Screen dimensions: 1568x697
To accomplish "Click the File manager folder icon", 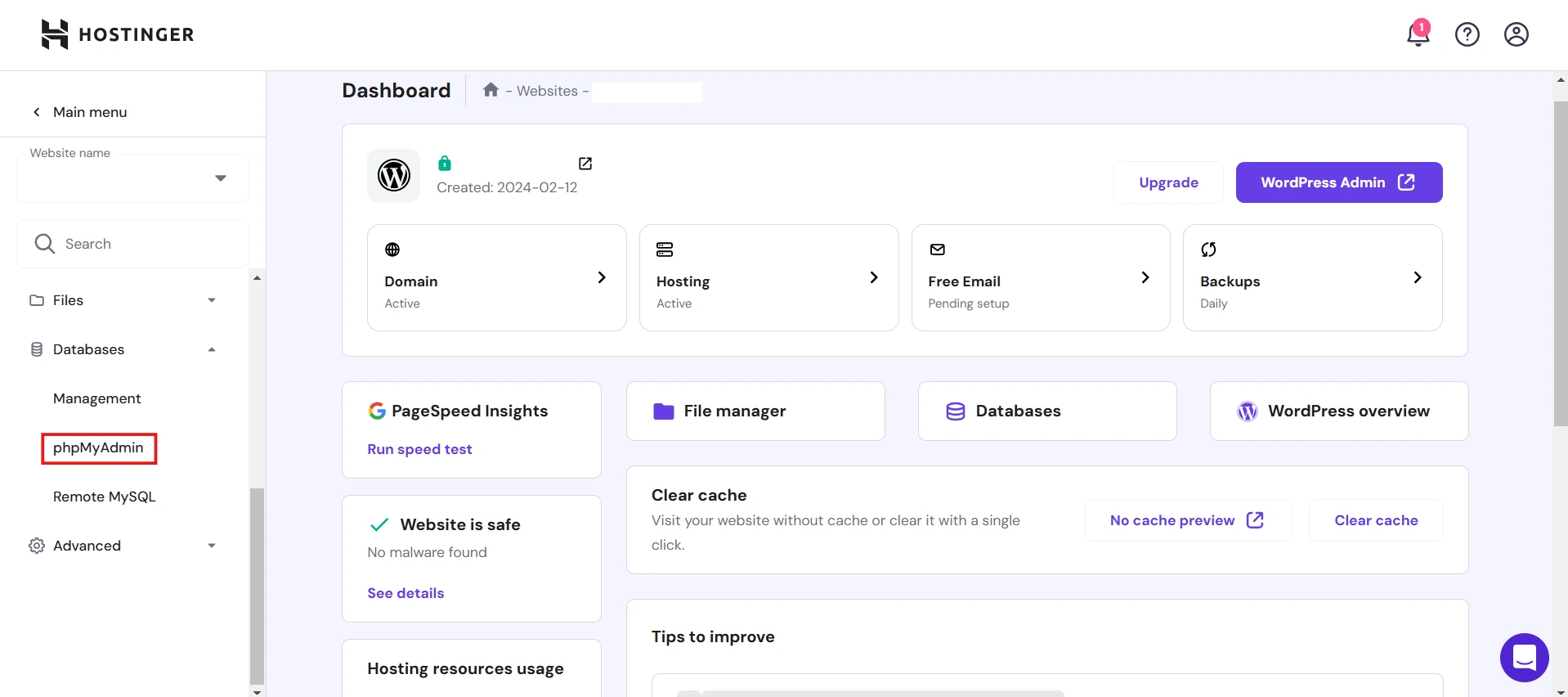I will 664,411.
